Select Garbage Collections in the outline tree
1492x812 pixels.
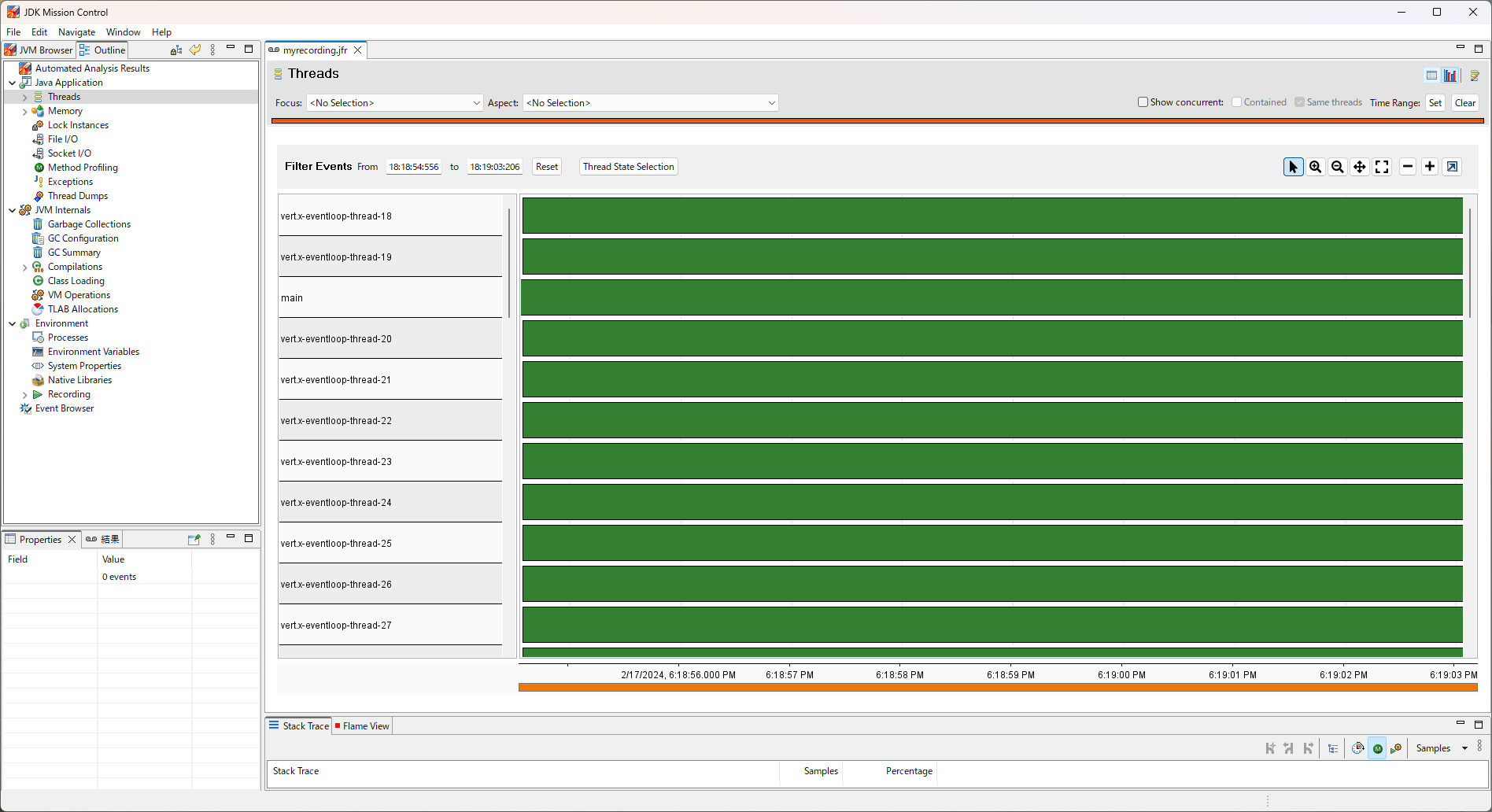(88, 223)
